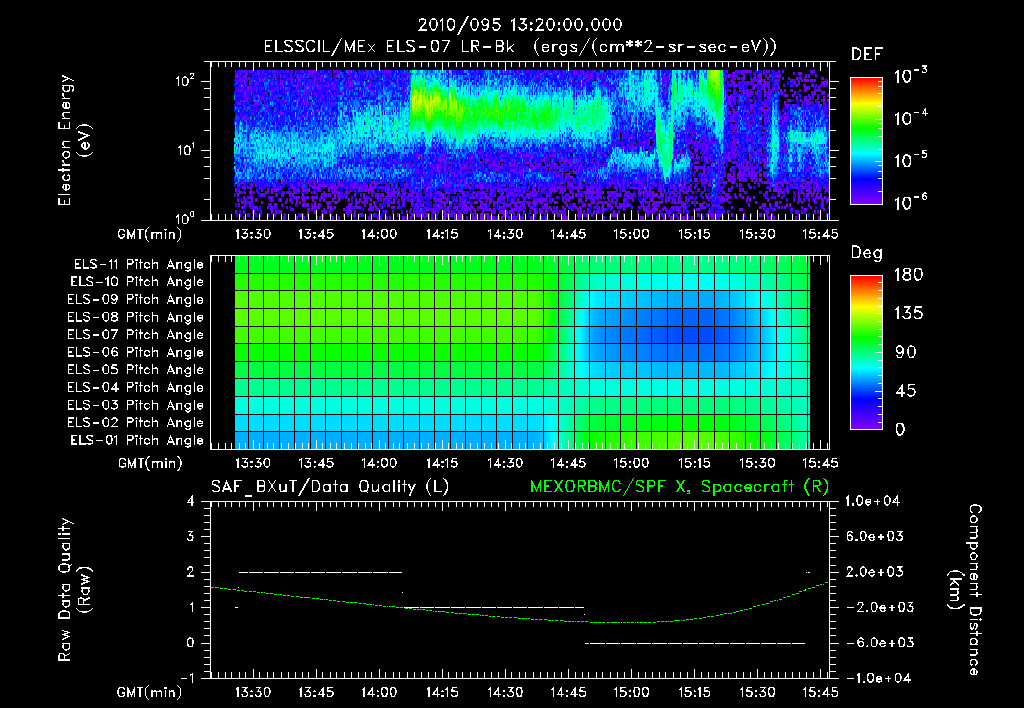Select the SAF_BXuT/Data Quality (L) legend
The width and height of the screenshot is (1024, 708).
[330, 487]
